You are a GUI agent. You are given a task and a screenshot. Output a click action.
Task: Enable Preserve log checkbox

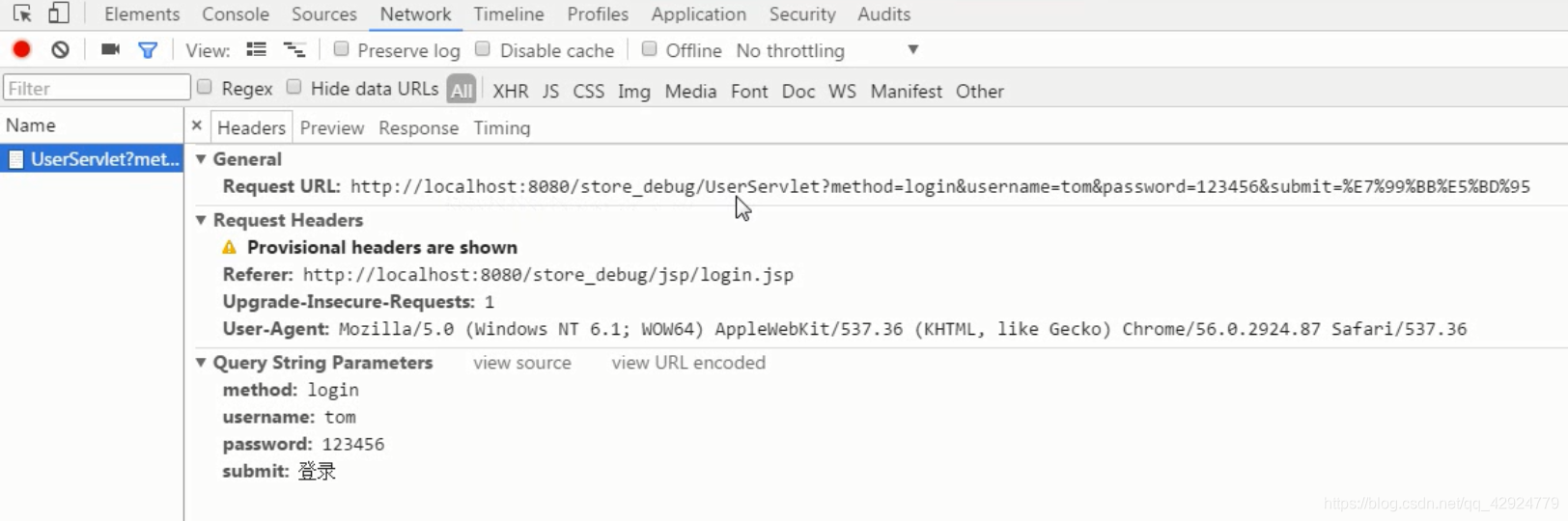pyautogui.click(x=341, y=48)
